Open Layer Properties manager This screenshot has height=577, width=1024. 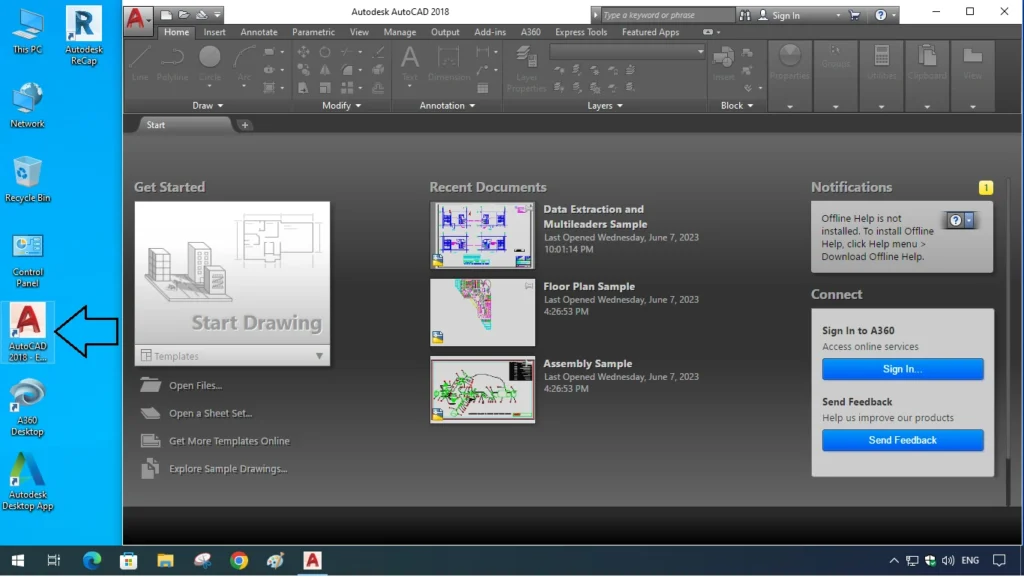pos(526,69)
